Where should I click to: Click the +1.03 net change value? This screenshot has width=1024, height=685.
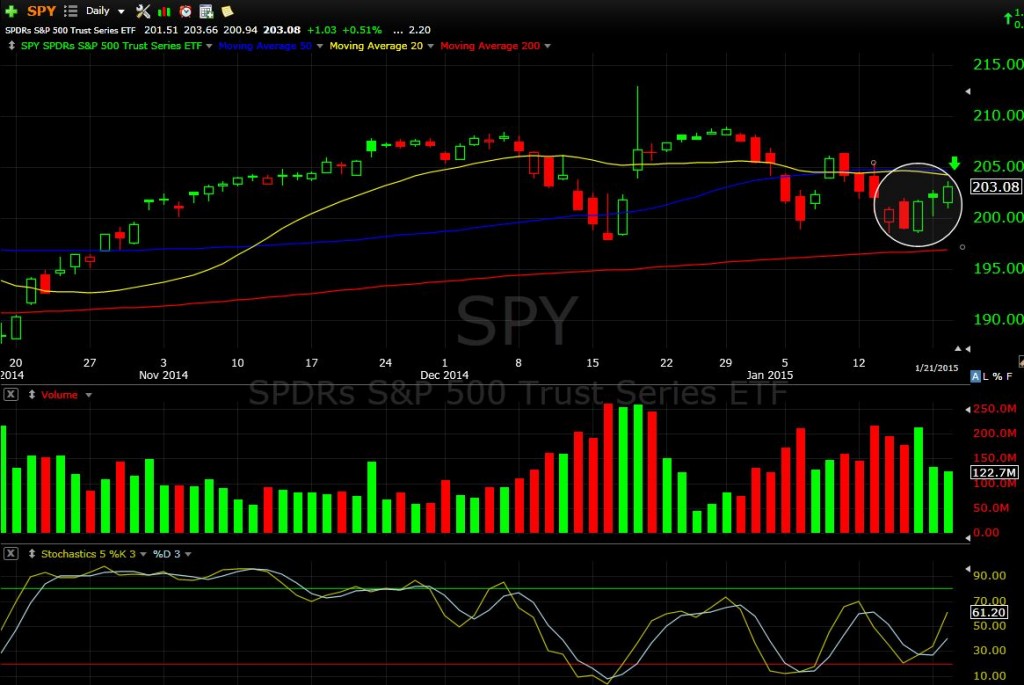[321, 30]
